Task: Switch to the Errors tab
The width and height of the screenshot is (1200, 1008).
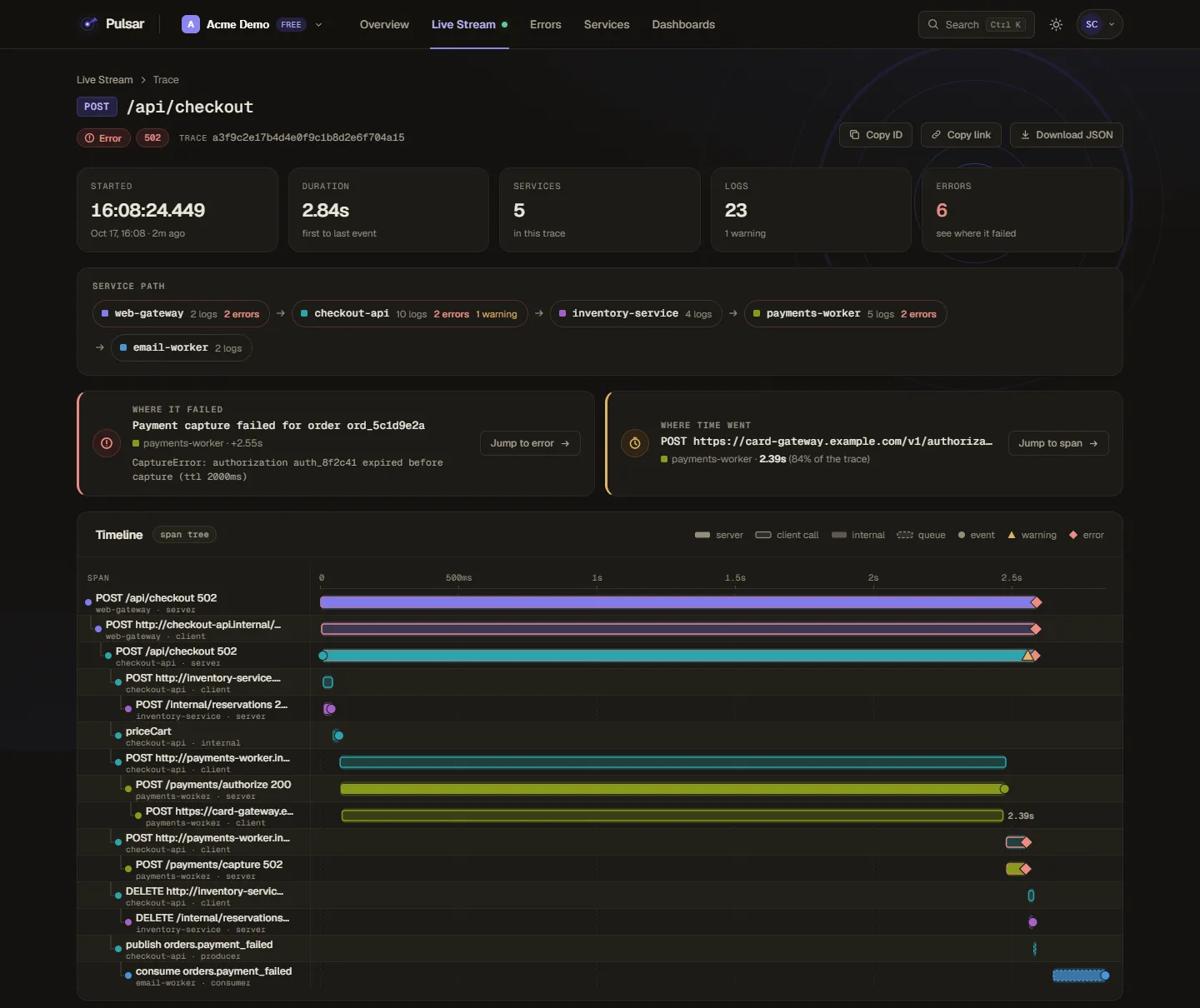Action: coord(545,25)
